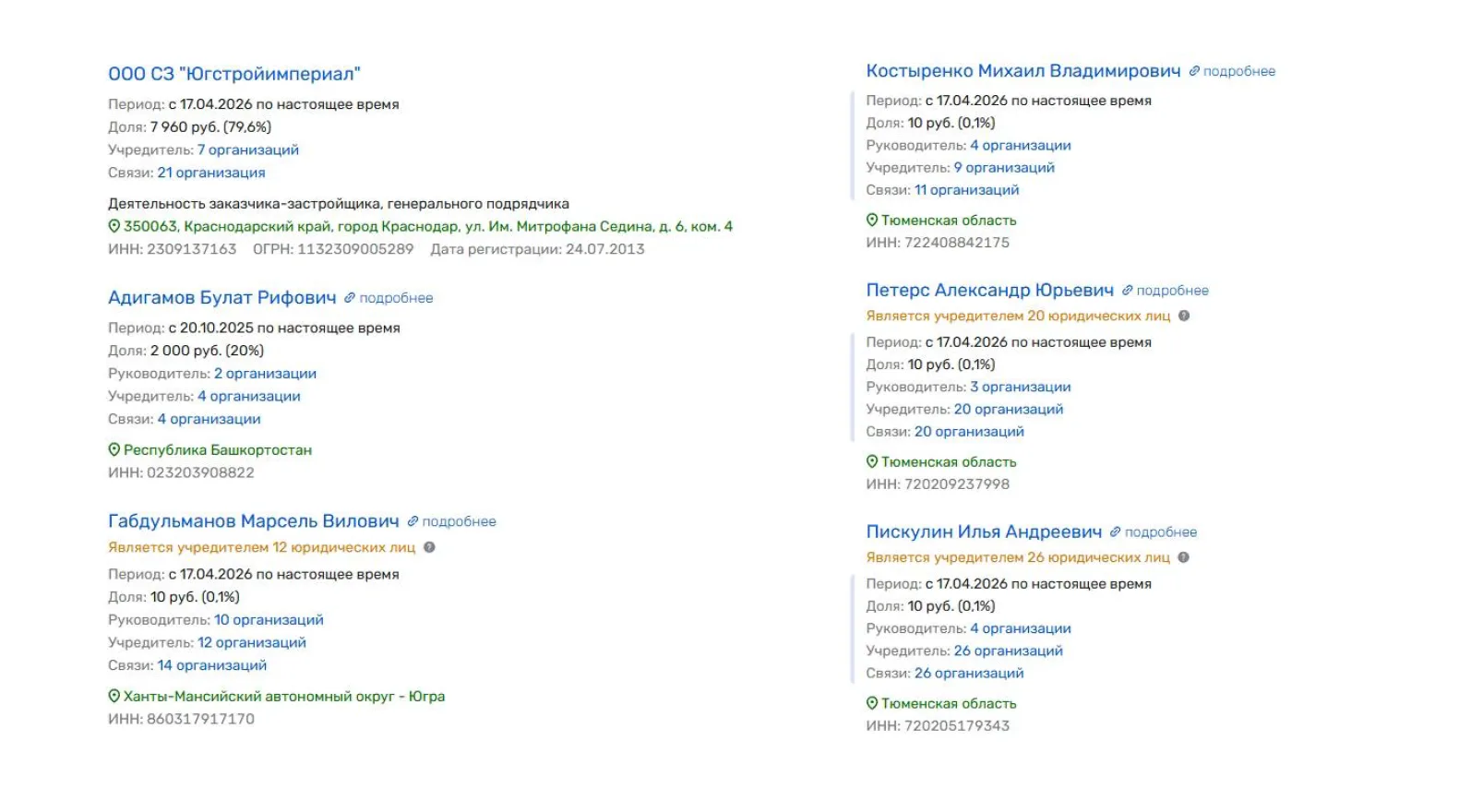This screenshot has height=812, width=1459.
Task: Click help icon beside Пискулин founder warning
Action: point(1183,557)
